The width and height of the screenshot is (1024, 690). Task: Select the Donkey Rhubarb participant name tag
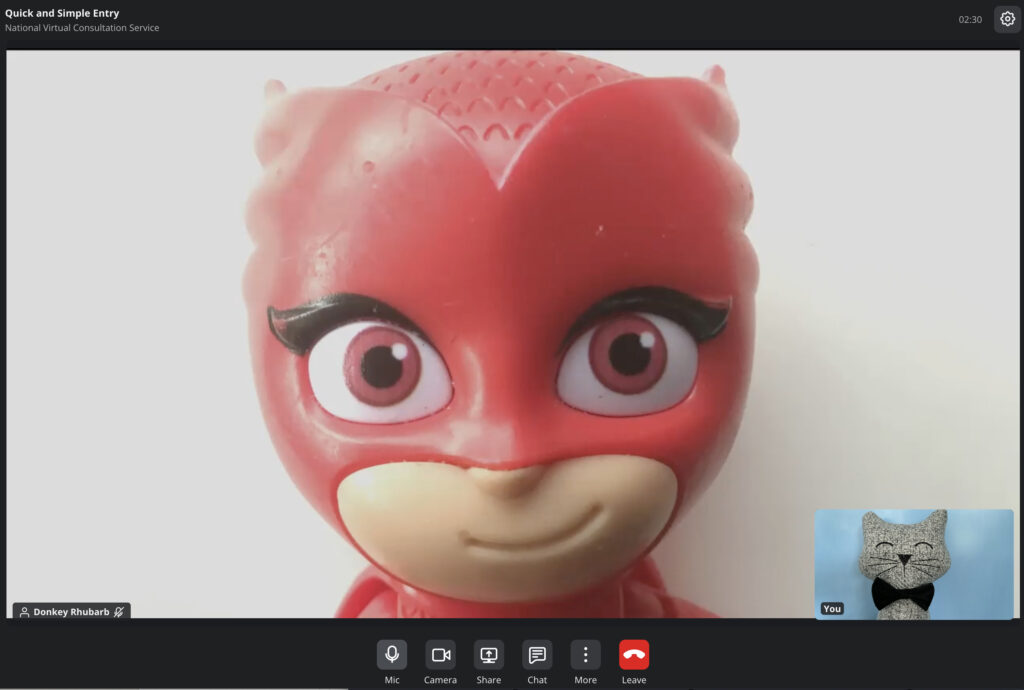71,612
